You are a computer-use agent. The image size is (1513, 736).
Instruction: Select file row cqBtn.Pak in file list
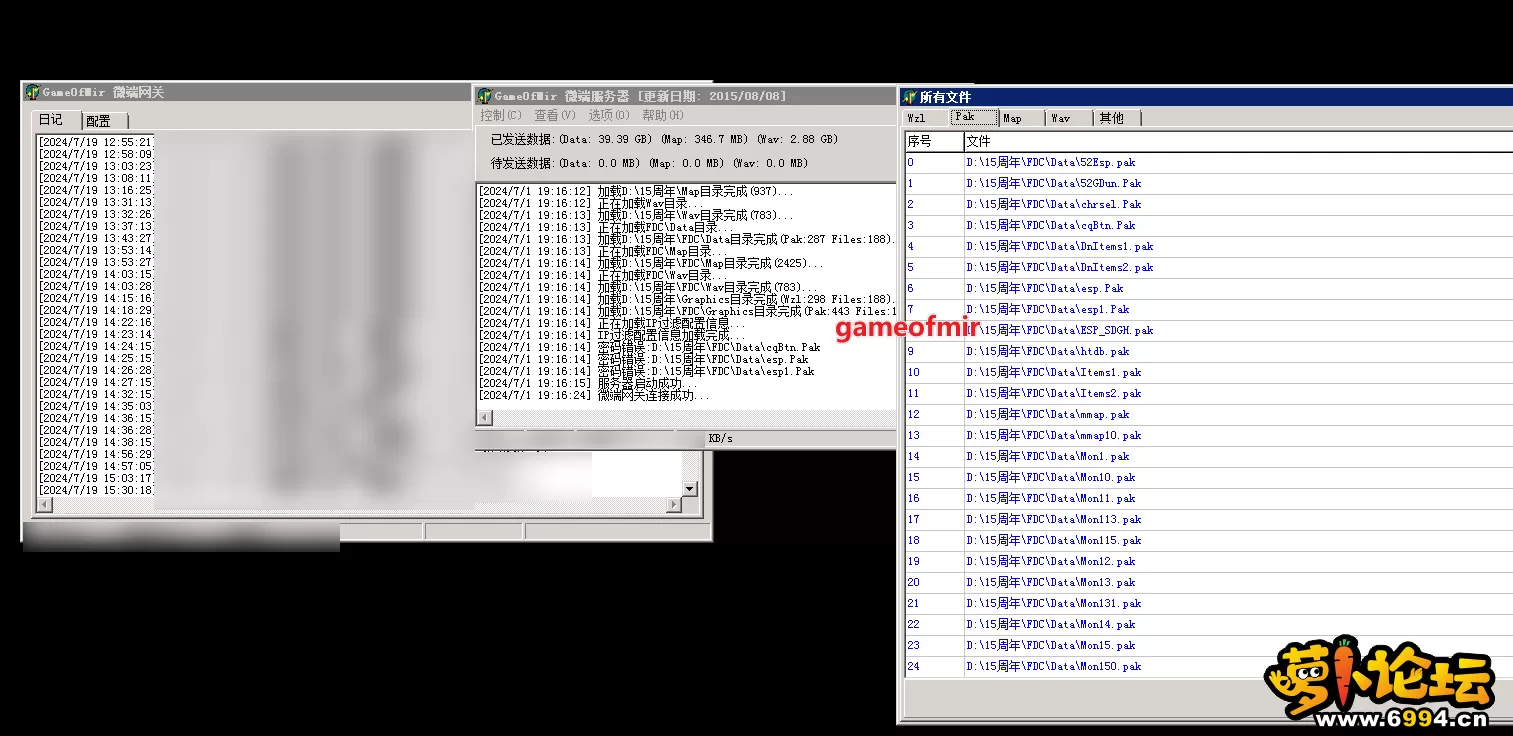1209,225
